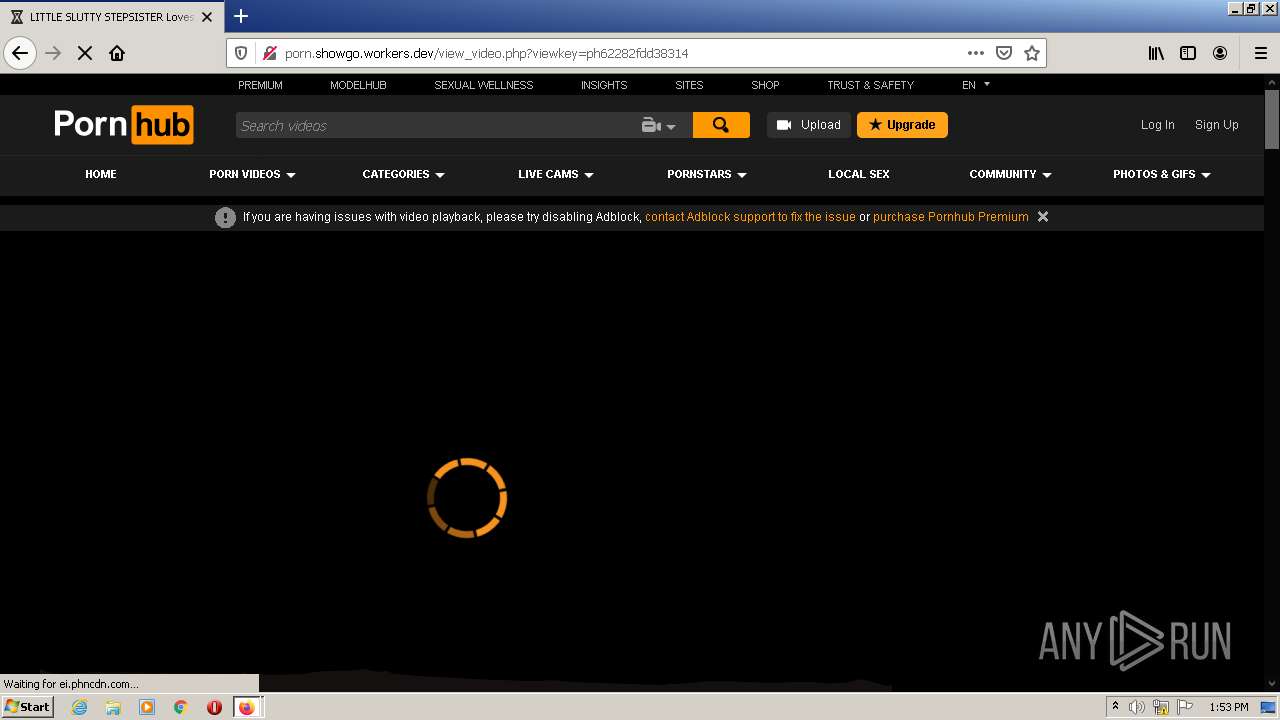The image size is (1280, 720).
Task: Expand the EN language dropdown
Action: pyautogui.click(x=976, y=85)
